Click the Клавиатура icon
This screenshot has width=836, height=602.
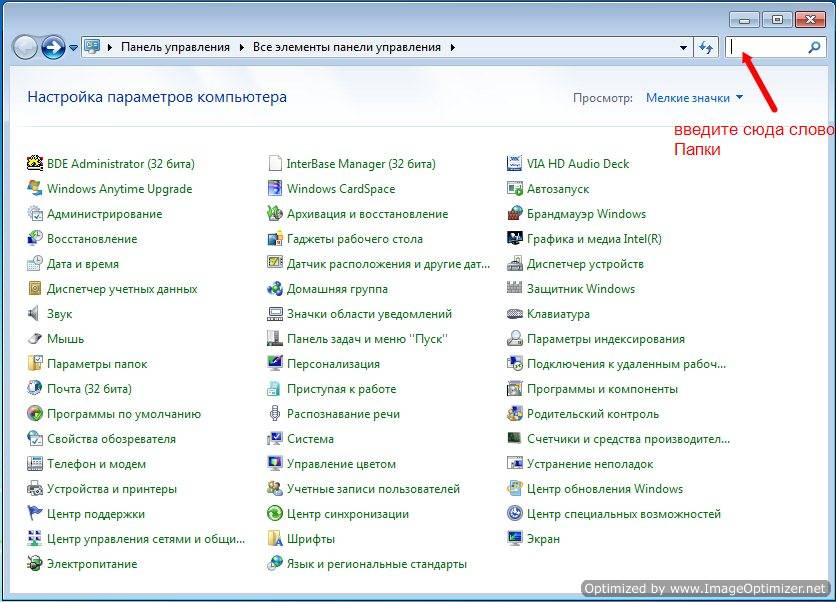515,314
